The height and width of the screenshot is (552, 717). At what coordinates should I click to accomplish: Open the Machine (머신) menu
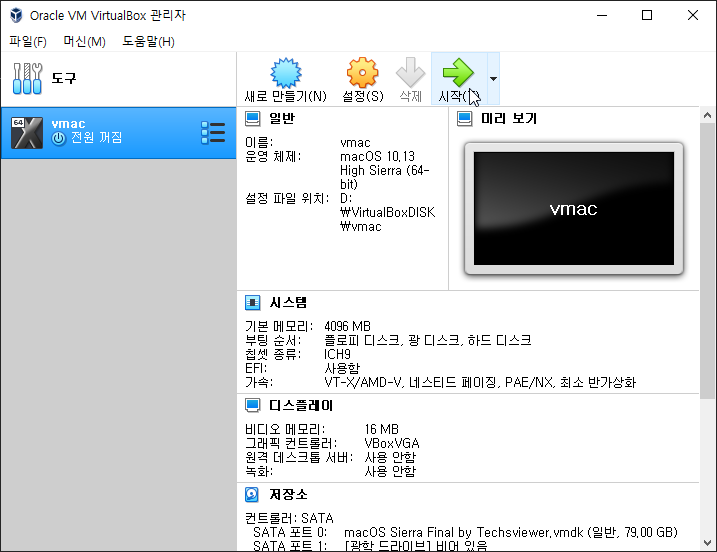pyautogui.click(x=85, y=42)
